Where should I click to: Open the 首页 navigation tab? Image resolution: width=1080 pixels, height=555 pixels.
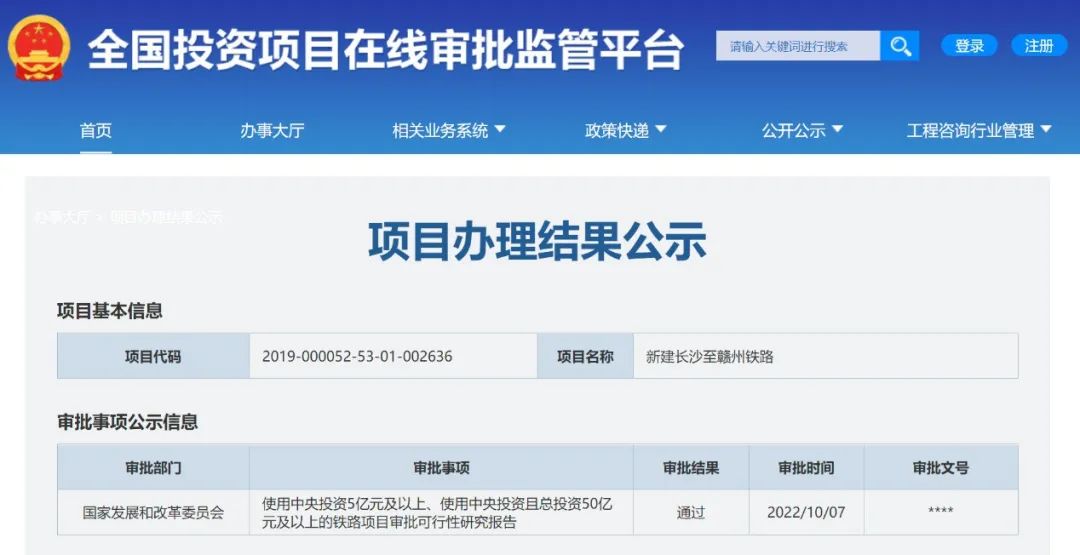(x=96, y=130)
